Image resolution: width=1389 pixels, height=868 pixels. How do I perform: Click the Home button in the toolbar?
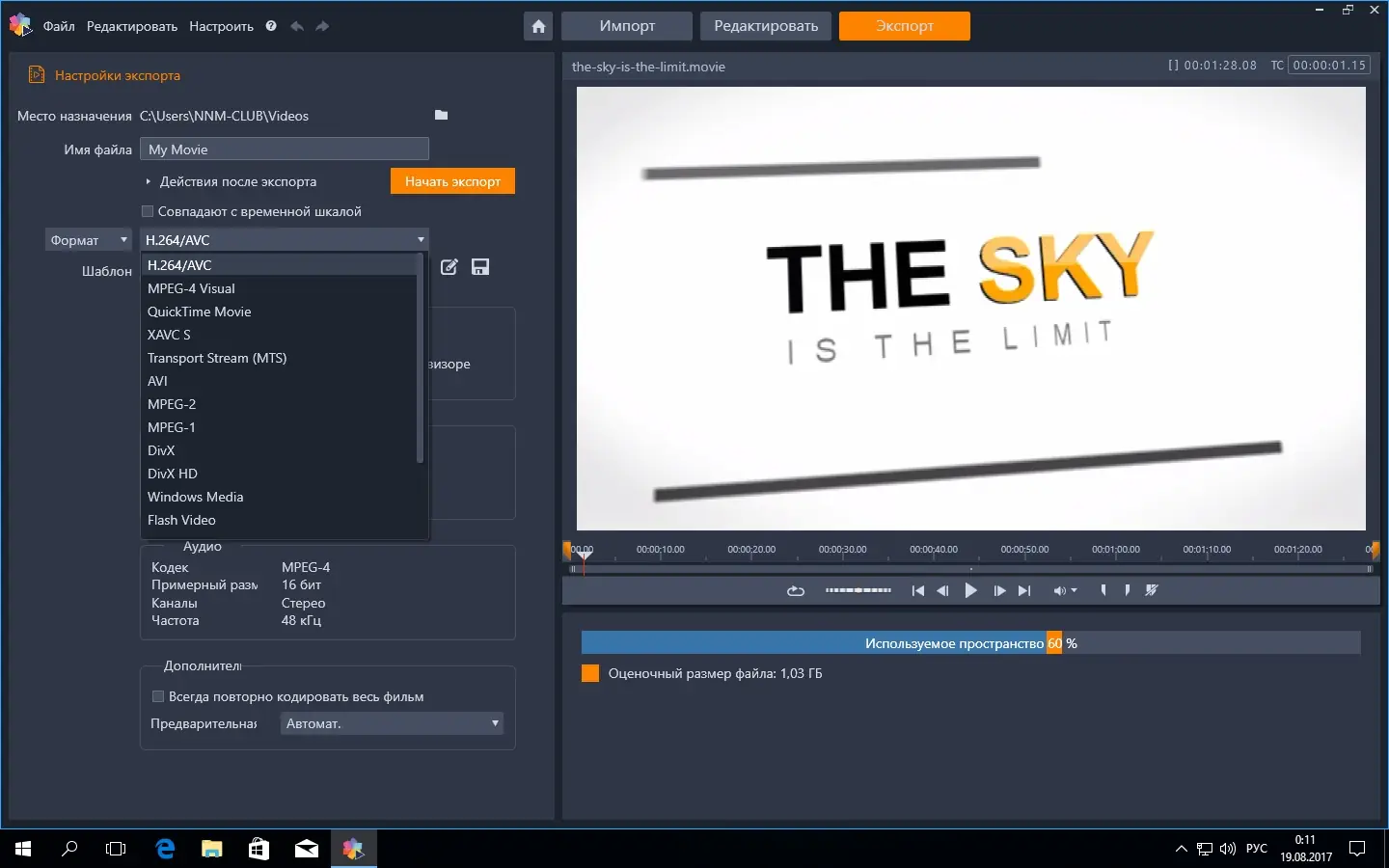(538, 26)
